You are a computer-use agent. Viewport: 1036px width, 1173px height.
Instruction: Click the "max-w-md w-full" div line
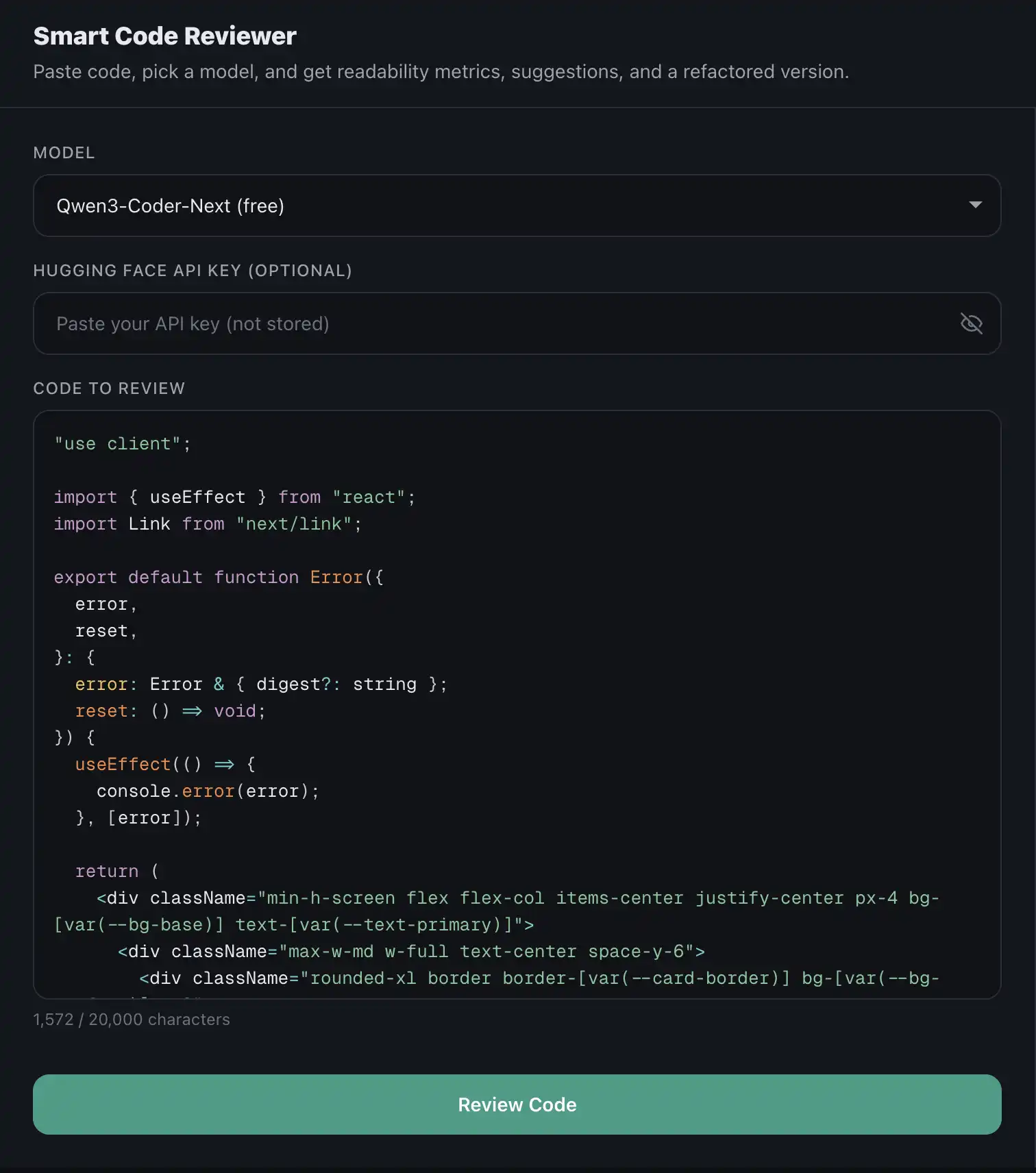[411, 952]
